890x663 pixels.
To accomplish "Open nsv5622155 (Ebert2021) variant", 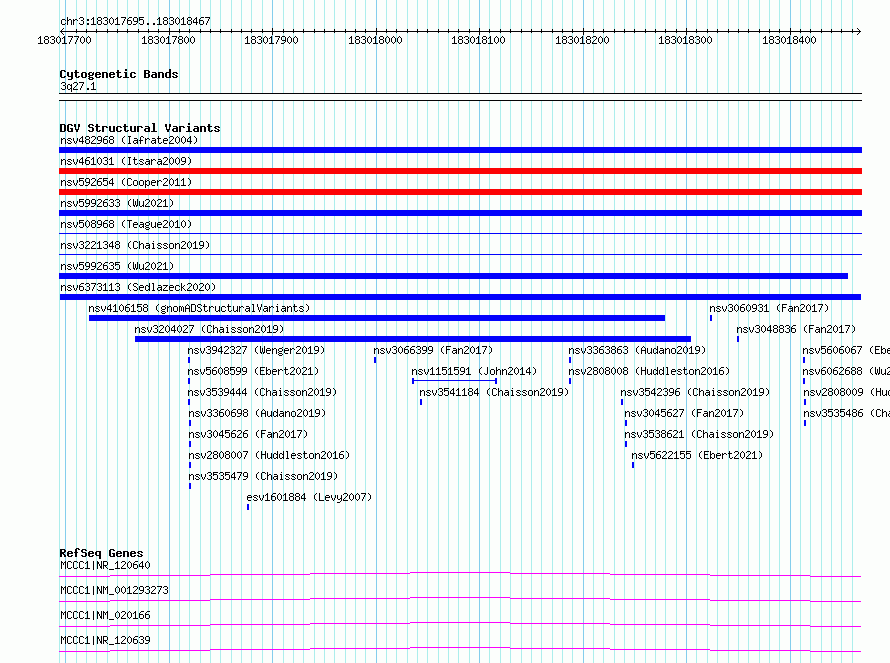I will [697, 455].
